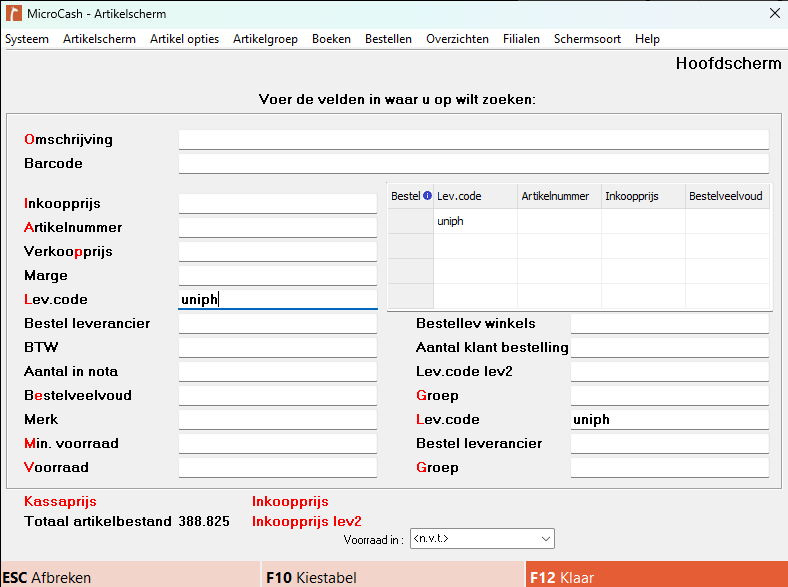
Task: Click the Lev.code lev2 input field
Action: 669,371
